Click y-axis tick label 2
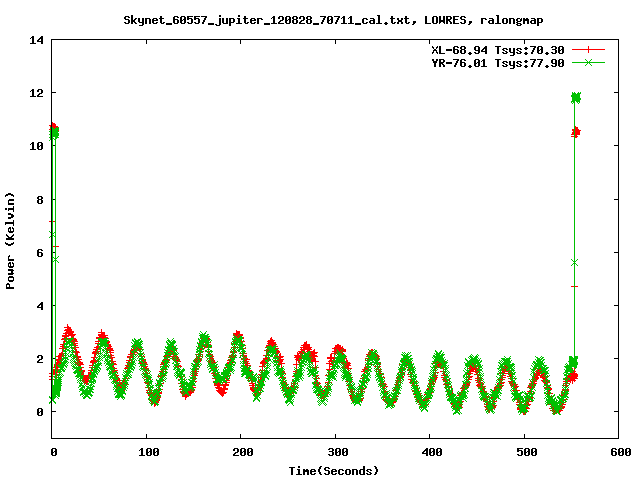 click(x=40, y=359)
